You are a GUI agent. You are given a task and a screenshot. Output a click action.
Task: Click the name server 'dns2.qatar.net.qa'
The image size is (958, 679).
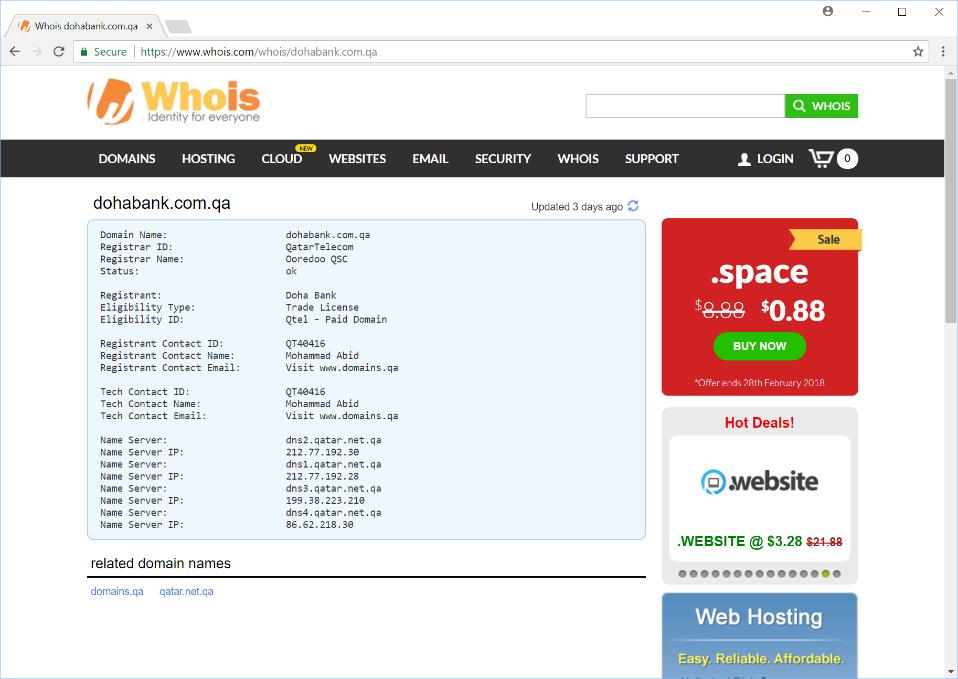pyautogui.click(x=334, y=440)
